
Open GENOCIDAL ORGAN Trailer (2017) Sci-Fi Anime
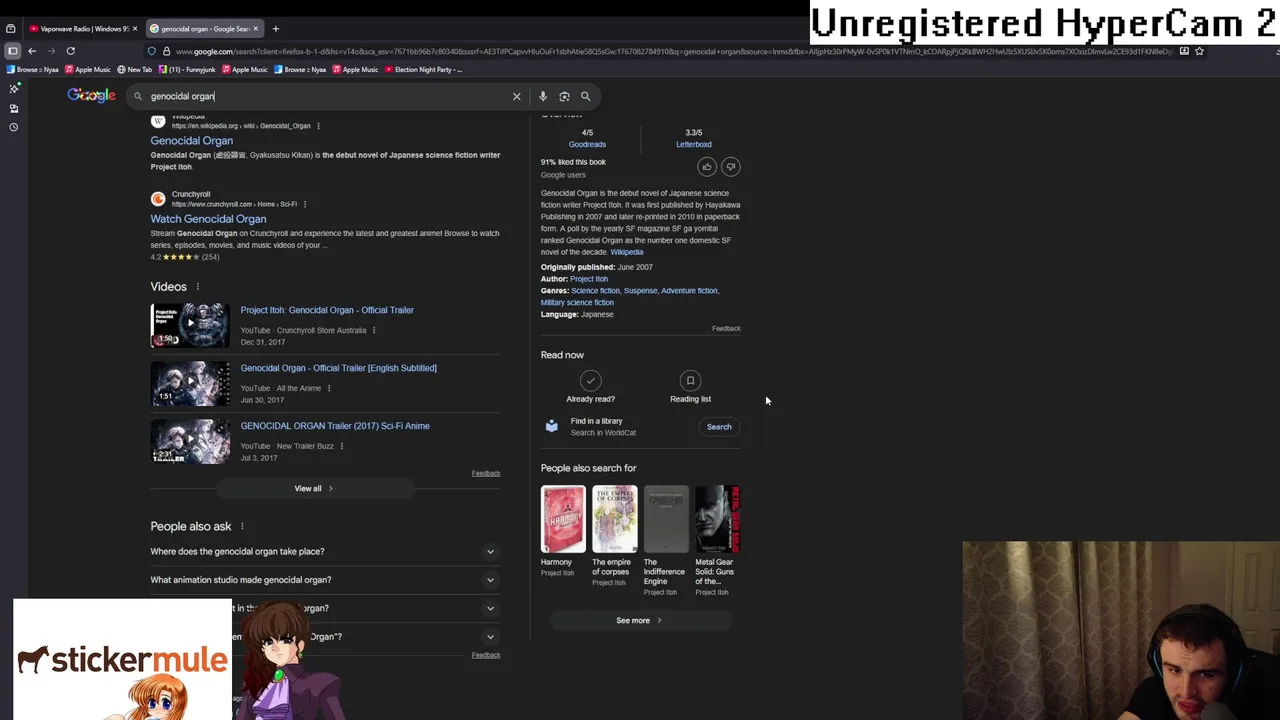click(335, 426)
